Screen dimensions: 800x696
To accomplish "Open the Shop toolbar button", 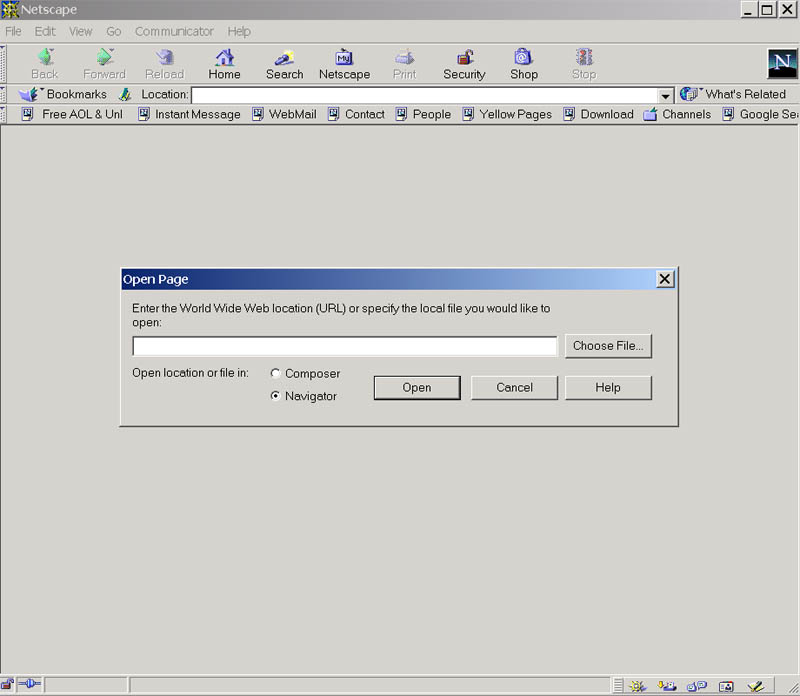I will click(524, 64).
